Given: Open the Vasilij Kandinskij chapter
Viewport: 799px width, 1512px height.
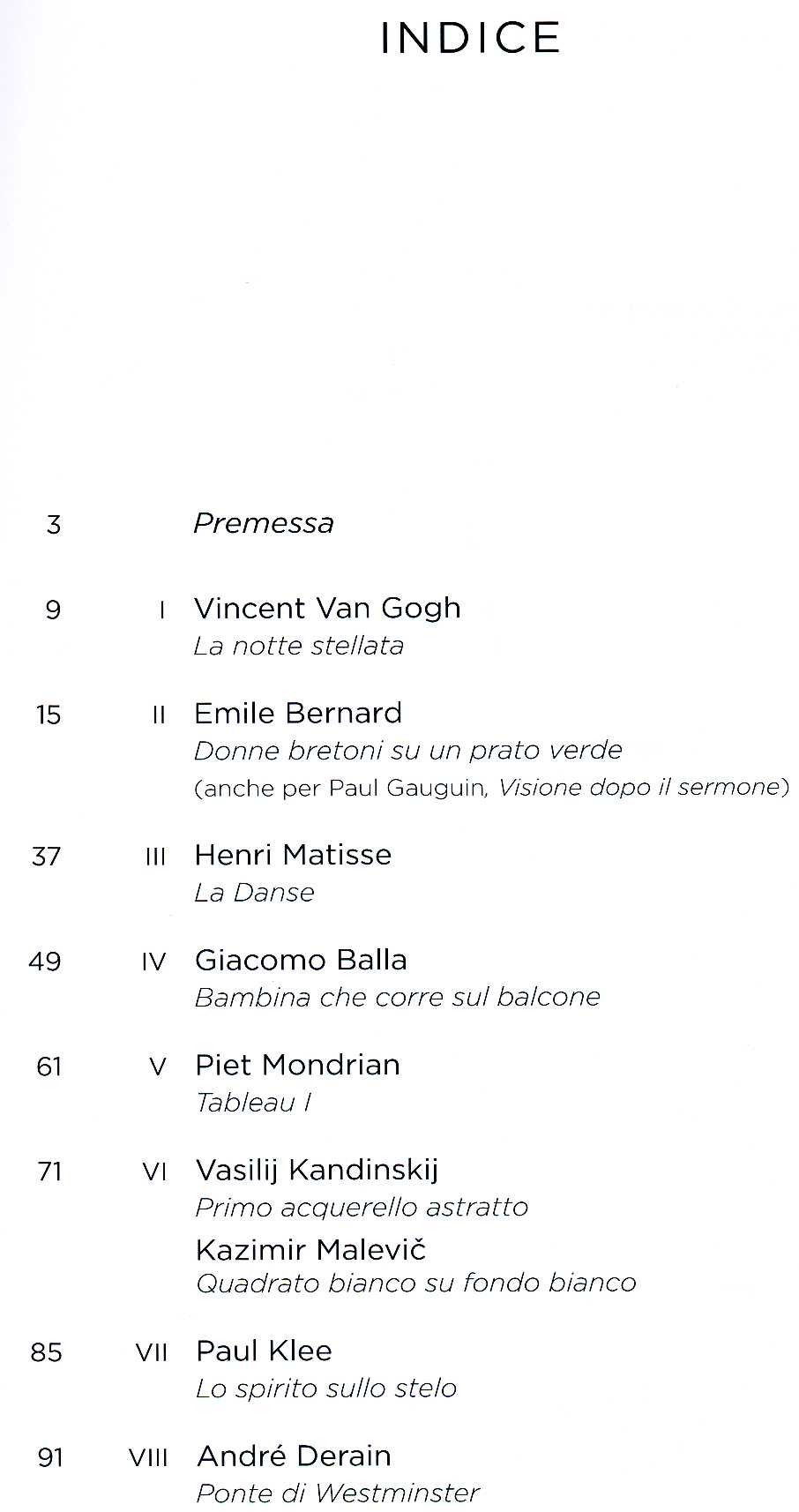Looking at the screenshot, I should pyautogui.click(x=317, y=1170).
